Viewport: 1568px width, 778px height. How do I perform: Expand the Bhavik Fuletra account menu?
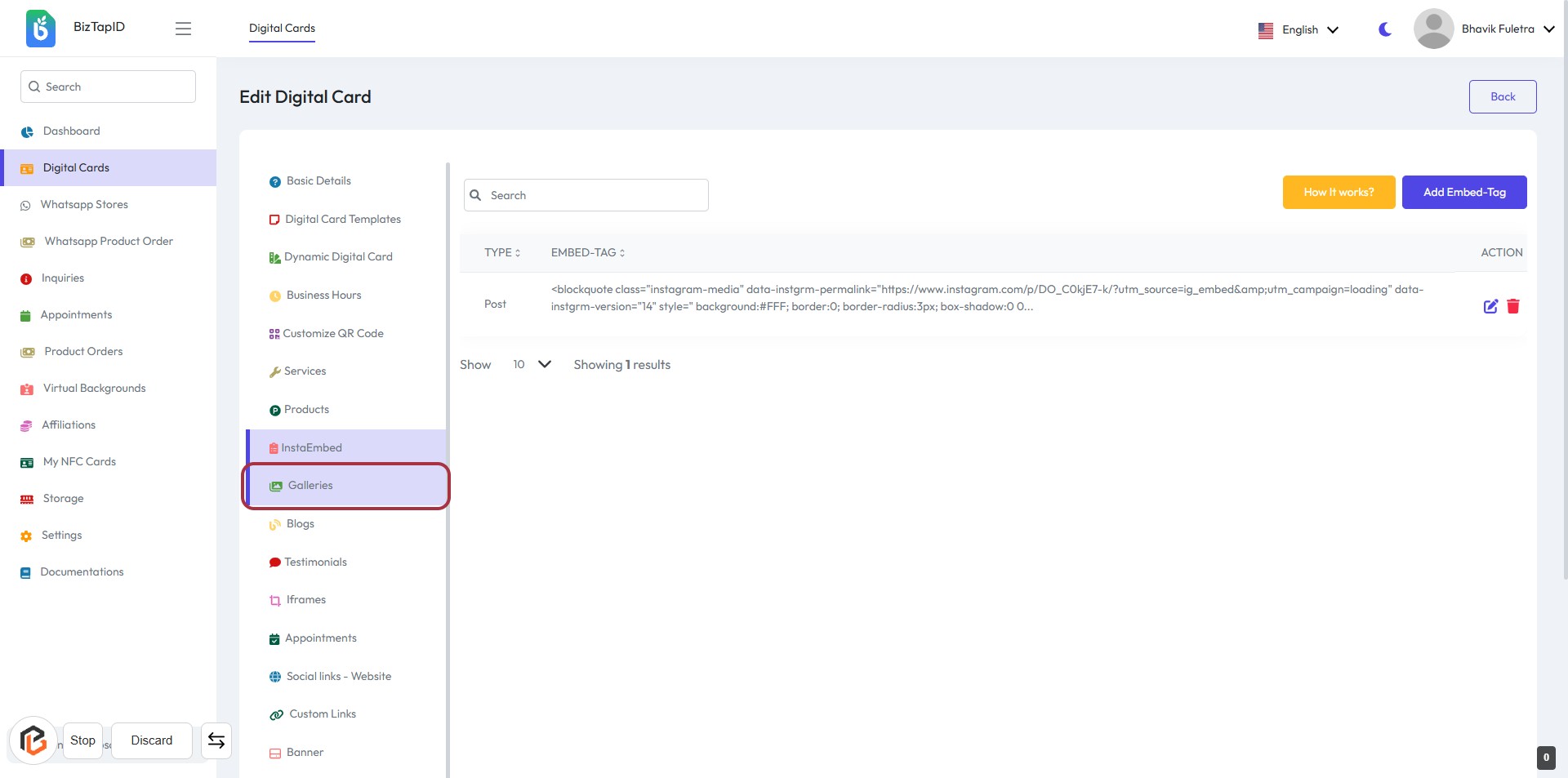pos(1507,29)
